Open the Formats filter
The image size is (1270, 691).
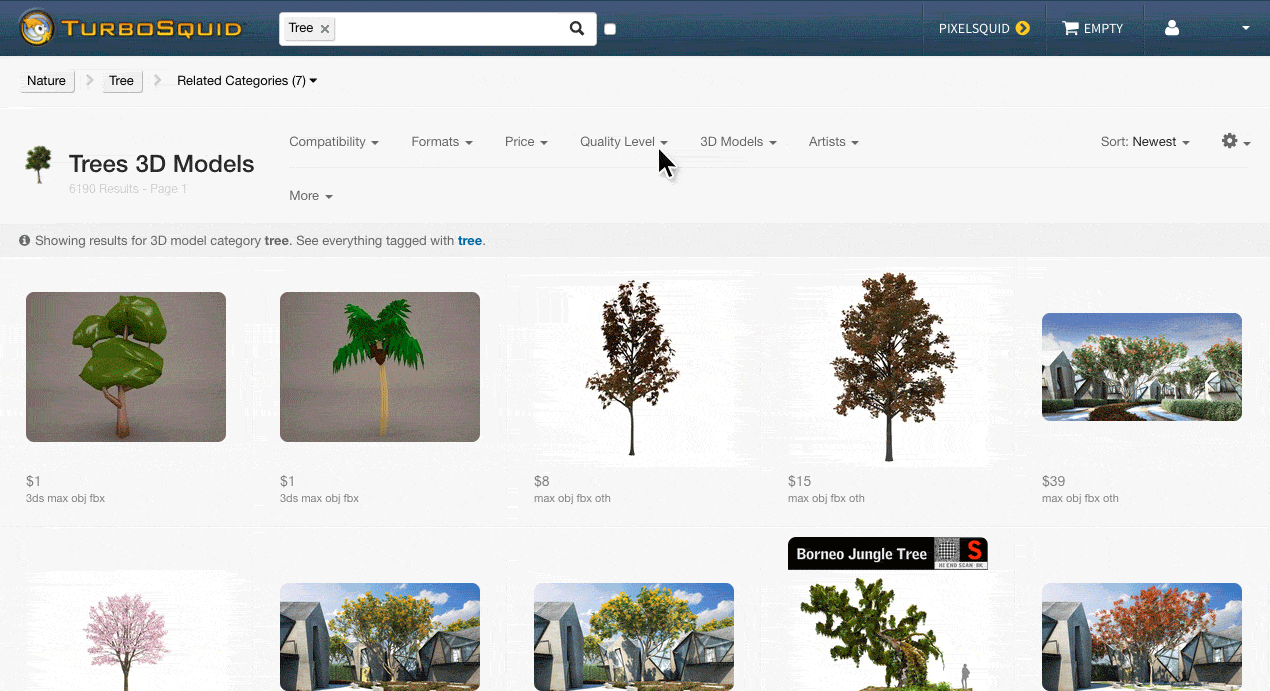click(x=442, y=142)
